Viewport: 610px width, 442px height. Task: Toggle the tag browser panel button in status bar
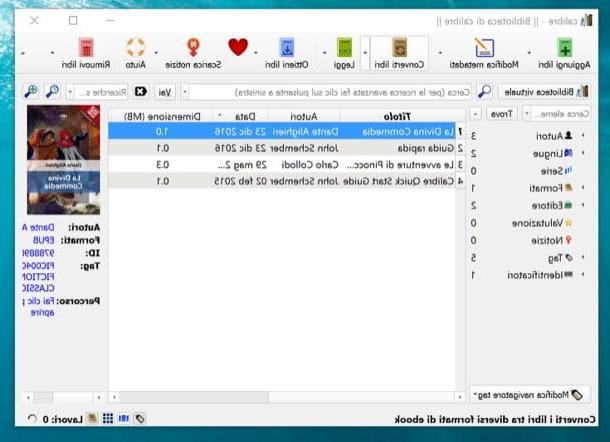click(140, 419)
